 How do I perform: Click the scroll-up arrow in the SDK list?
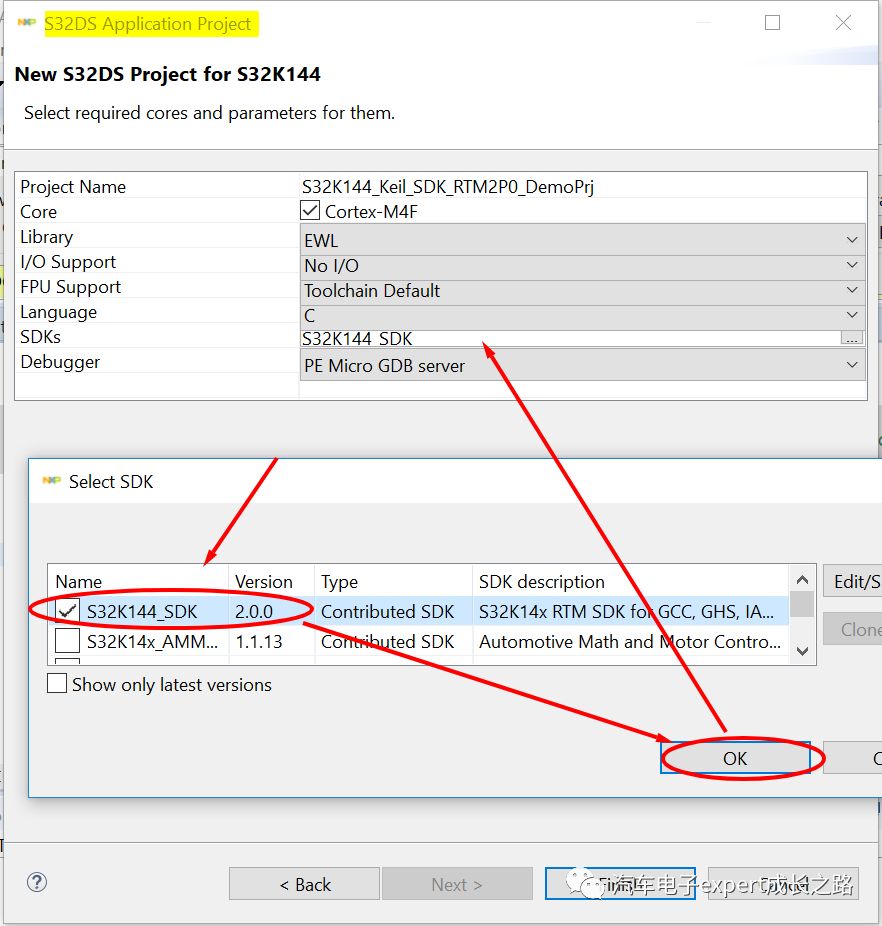coord(802,578)
